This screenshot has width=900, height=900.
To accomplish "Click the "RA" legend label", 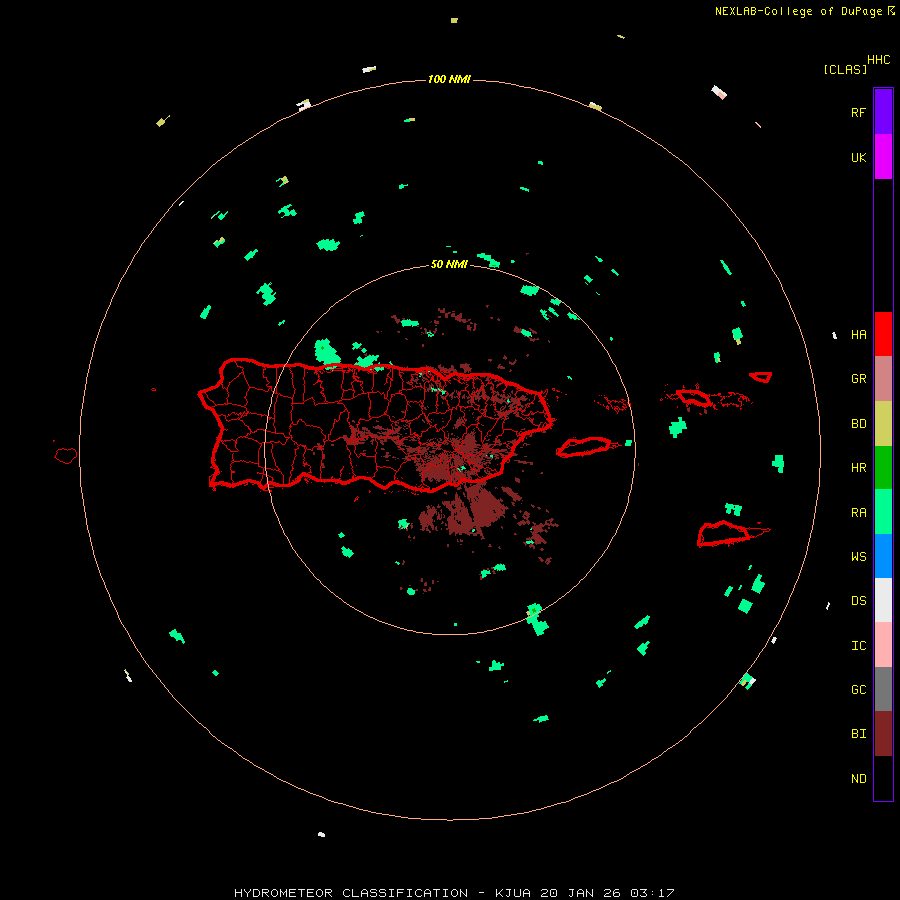I will pos(858,513).
